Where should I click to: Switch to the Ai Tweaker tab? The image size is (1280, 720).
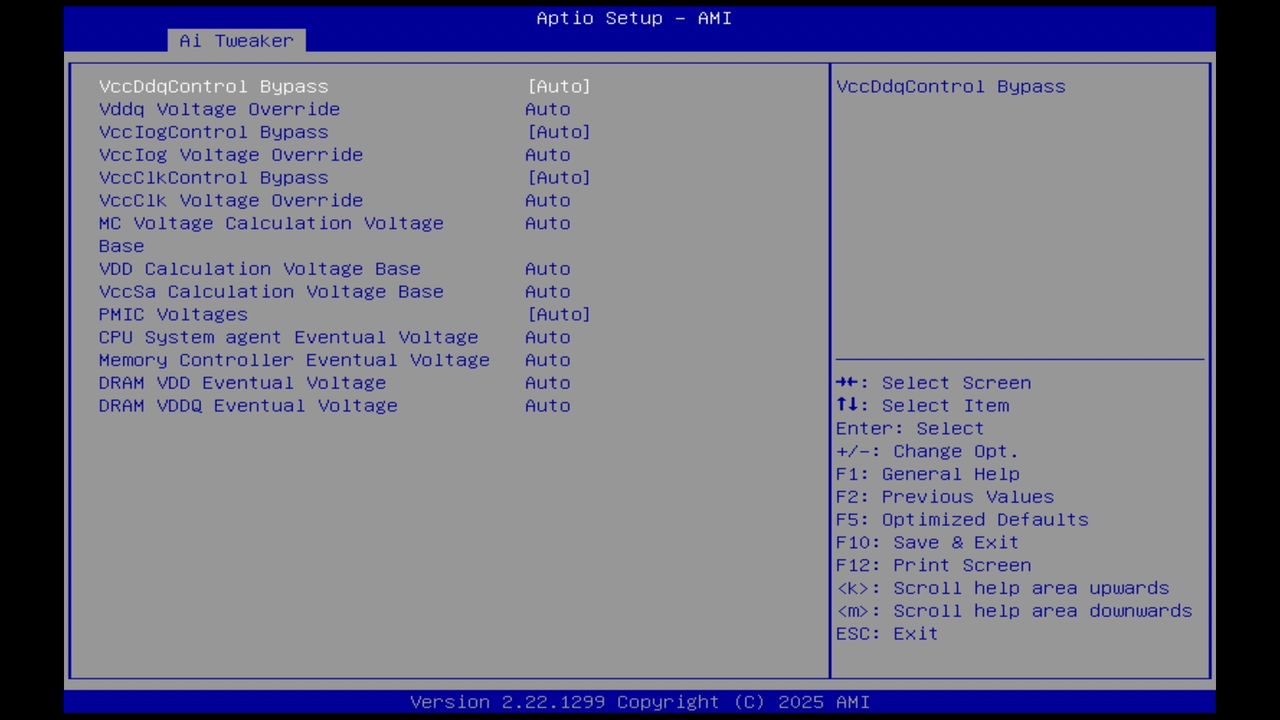(x=236, y=41)
